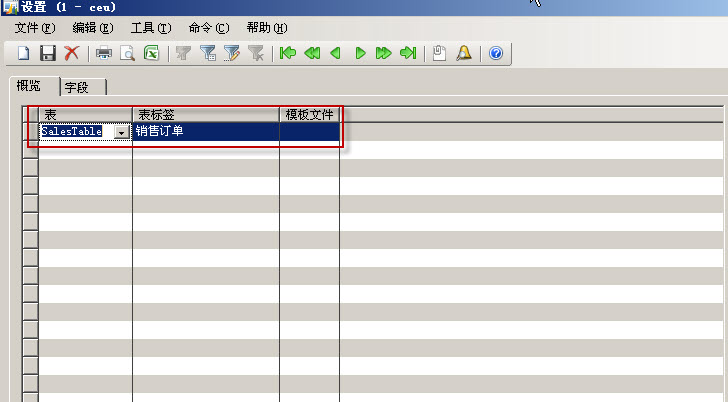Switch to the 字段 tab
728x402 pixels.
[x=84, y=87]
